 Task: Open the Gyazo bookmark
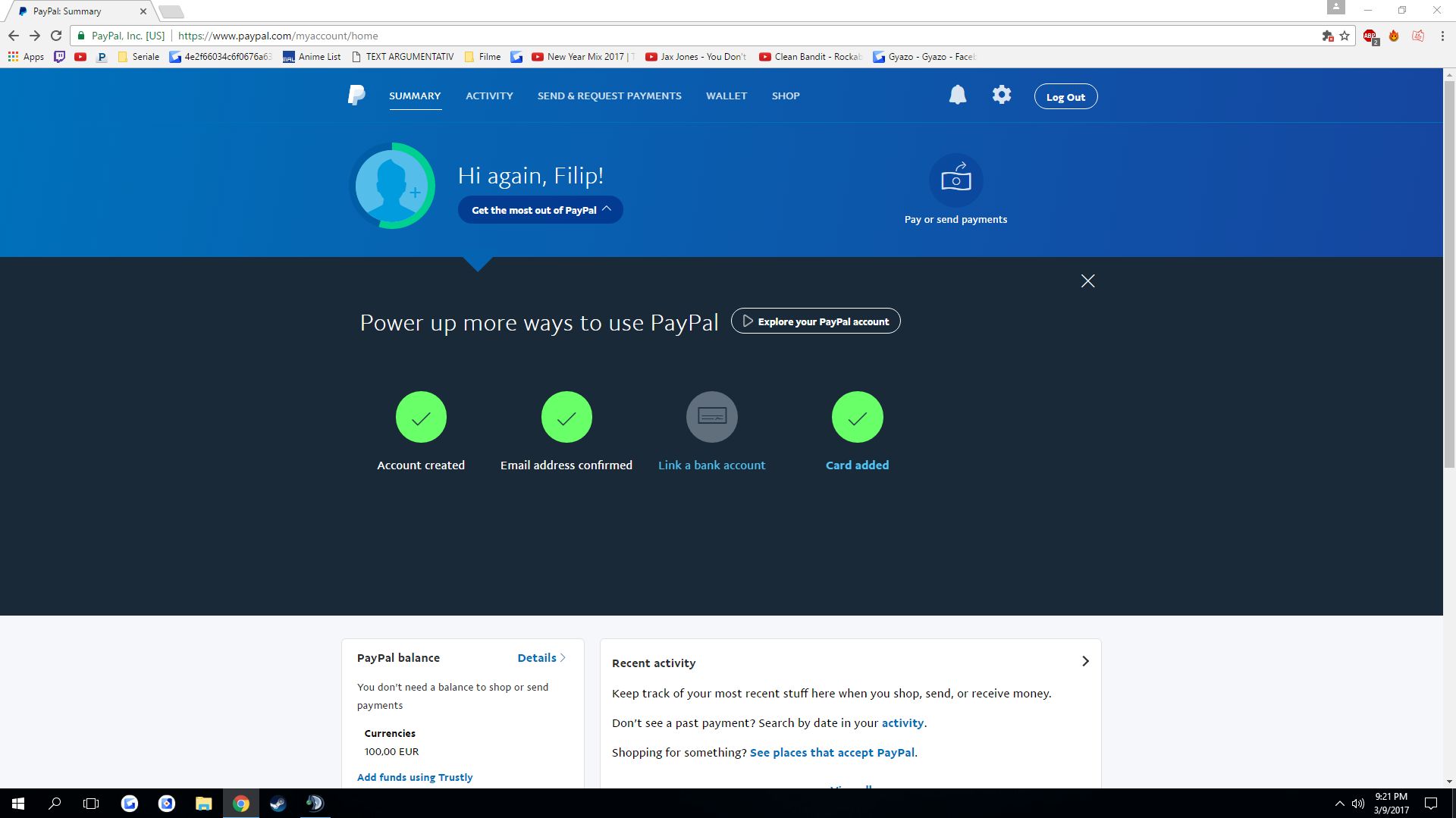(924, 57)
